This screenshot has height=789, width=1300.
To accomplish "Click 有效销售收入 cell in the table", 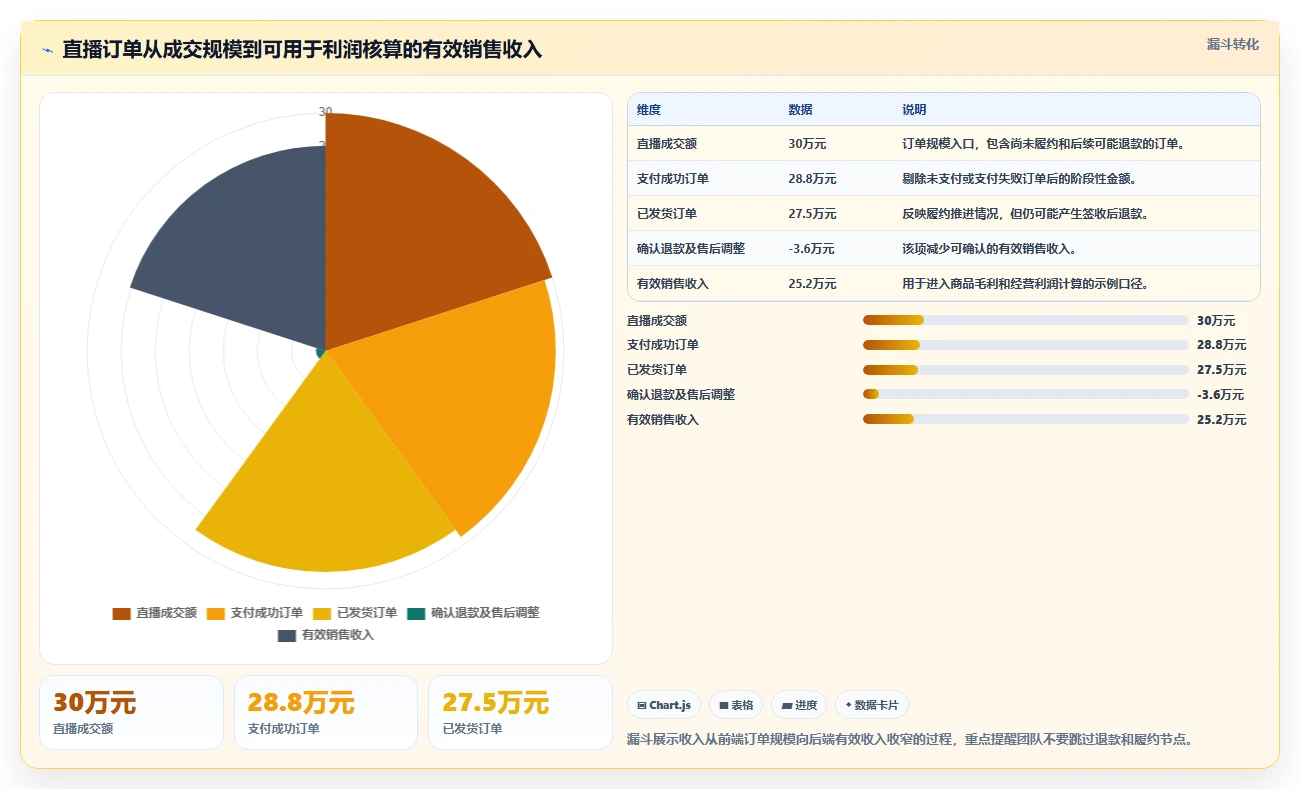I will [673, 284].
